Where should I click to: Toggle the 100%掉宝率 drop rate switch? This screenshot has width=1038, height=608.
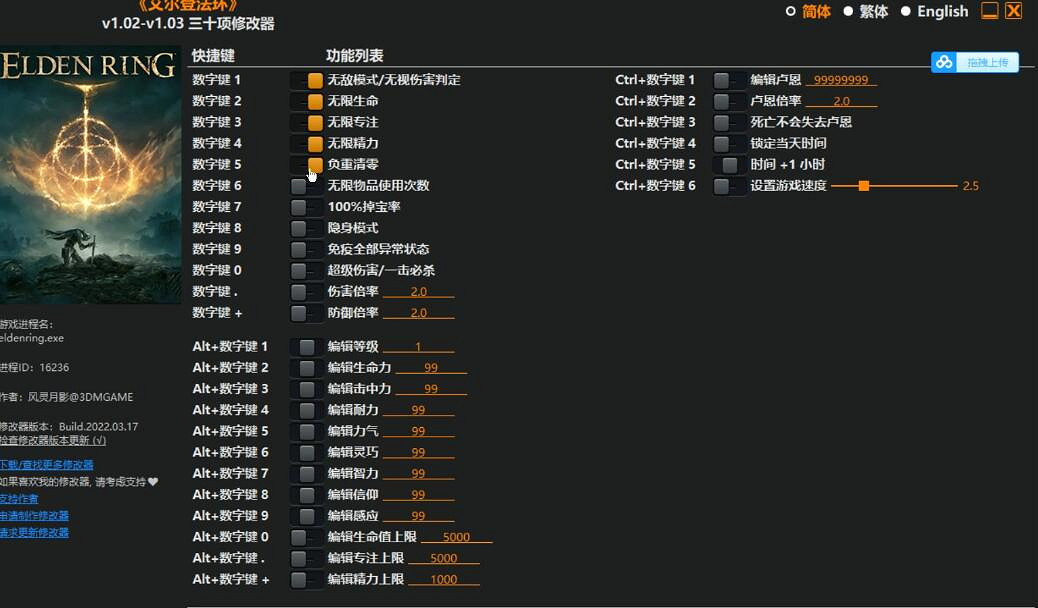tap(305, 207)
